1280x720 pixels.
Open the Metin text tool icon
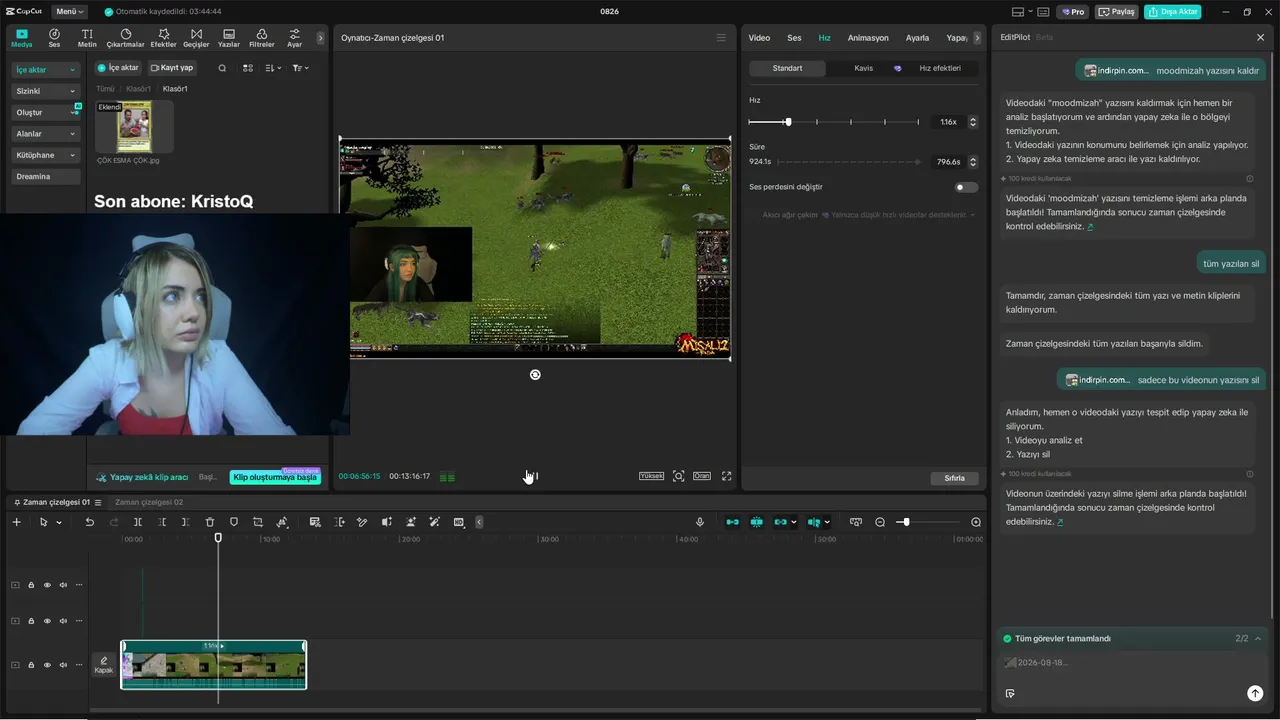coord(87,38)
